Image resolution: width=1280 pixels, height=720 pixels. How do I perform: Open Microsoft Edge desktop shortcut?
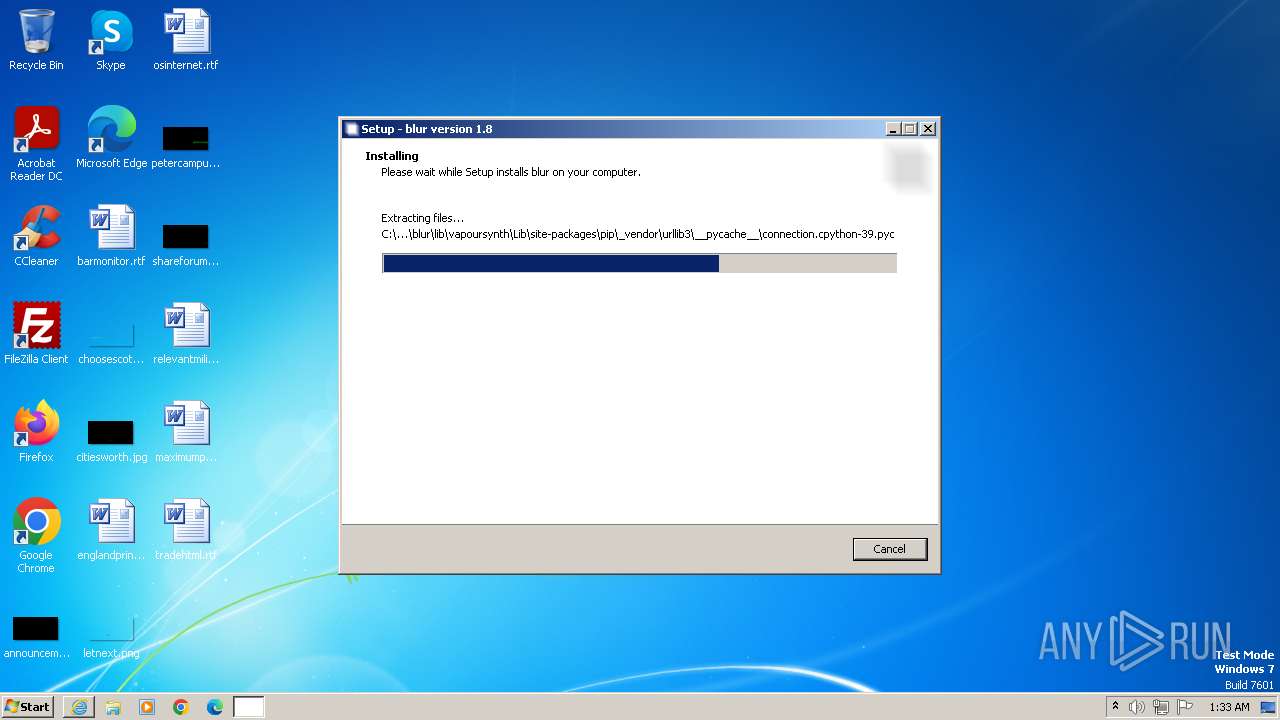[111, 139]
